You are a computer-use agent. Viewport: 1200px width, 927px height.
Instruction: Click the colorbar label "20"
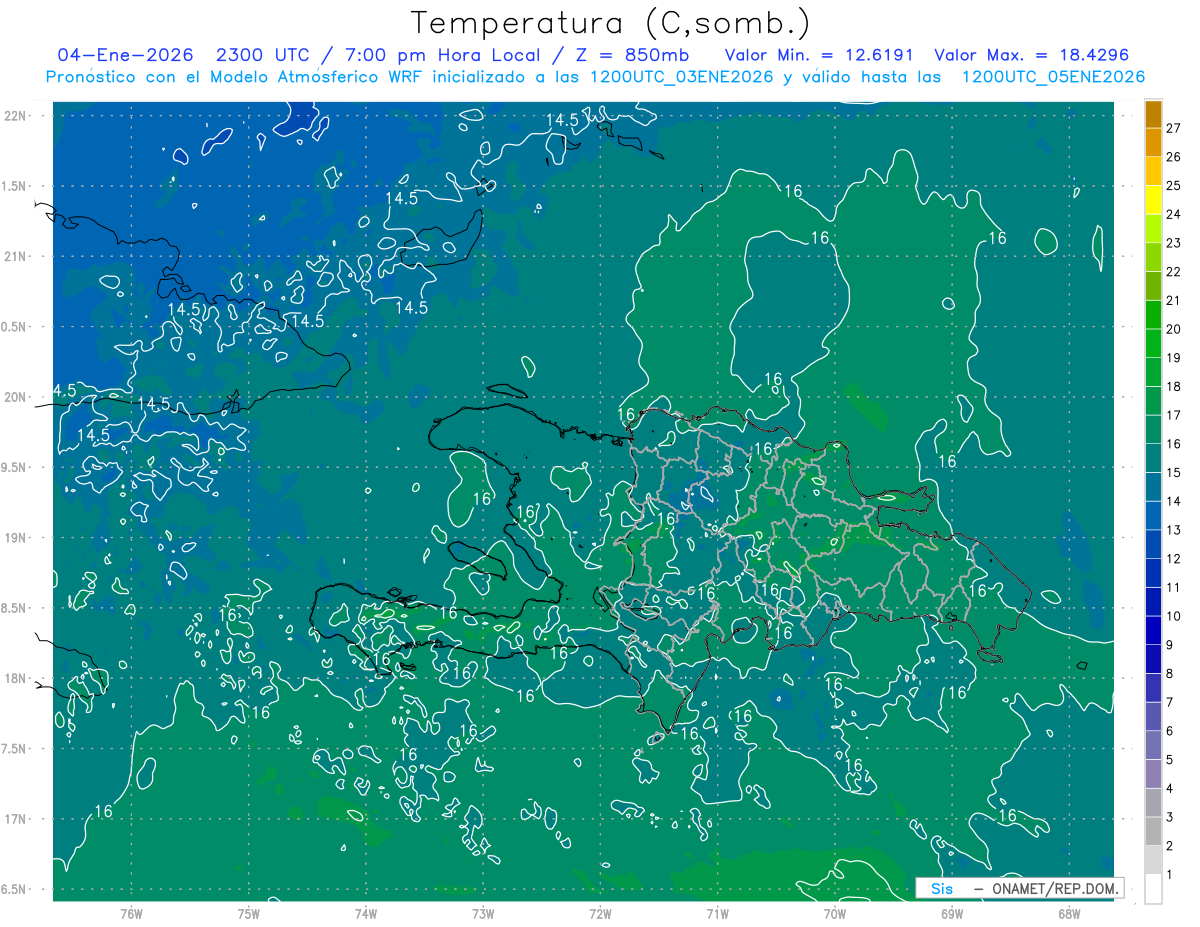[x=1173, y=329]
